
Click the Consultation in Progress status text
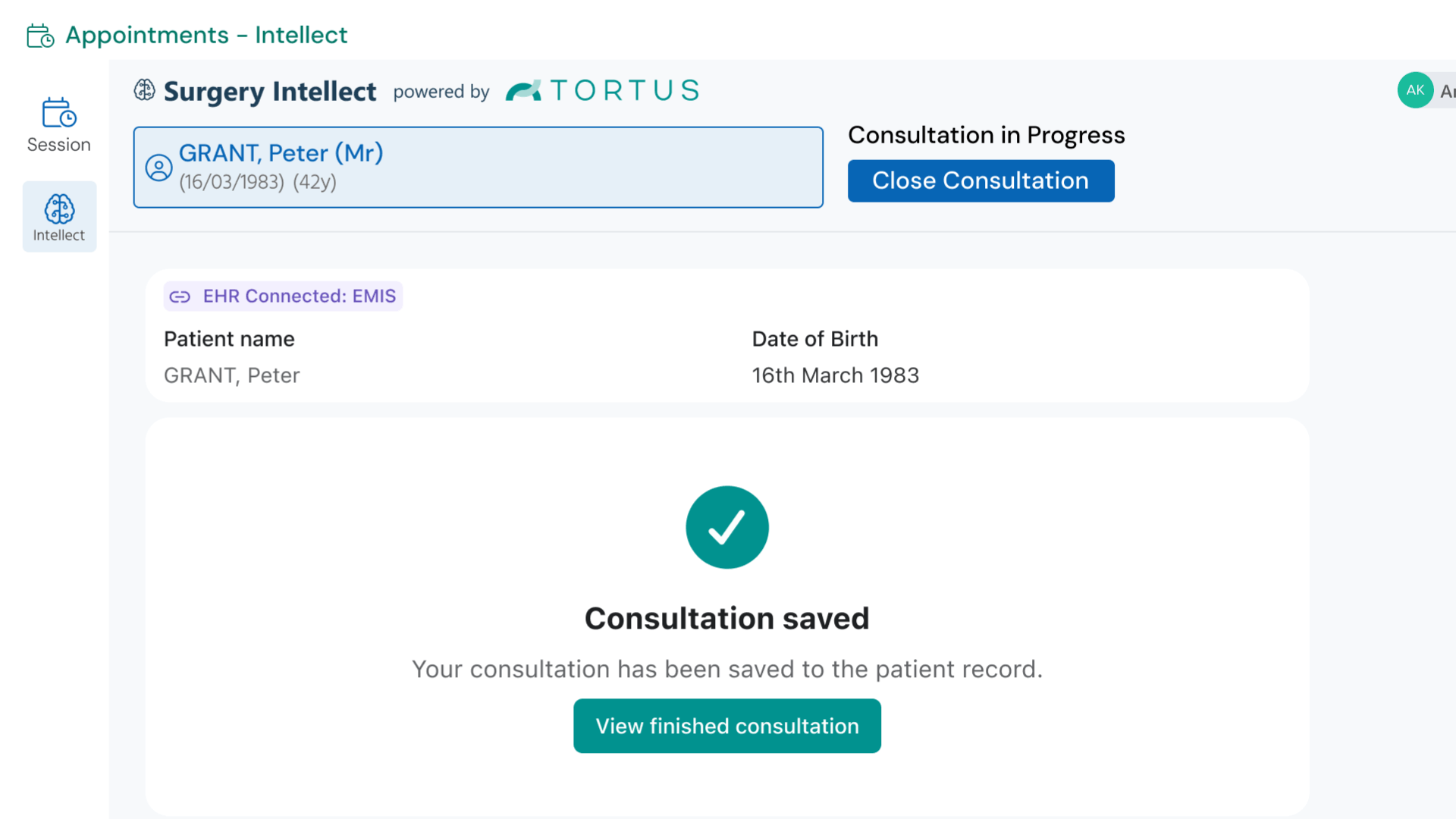point(986,135)
